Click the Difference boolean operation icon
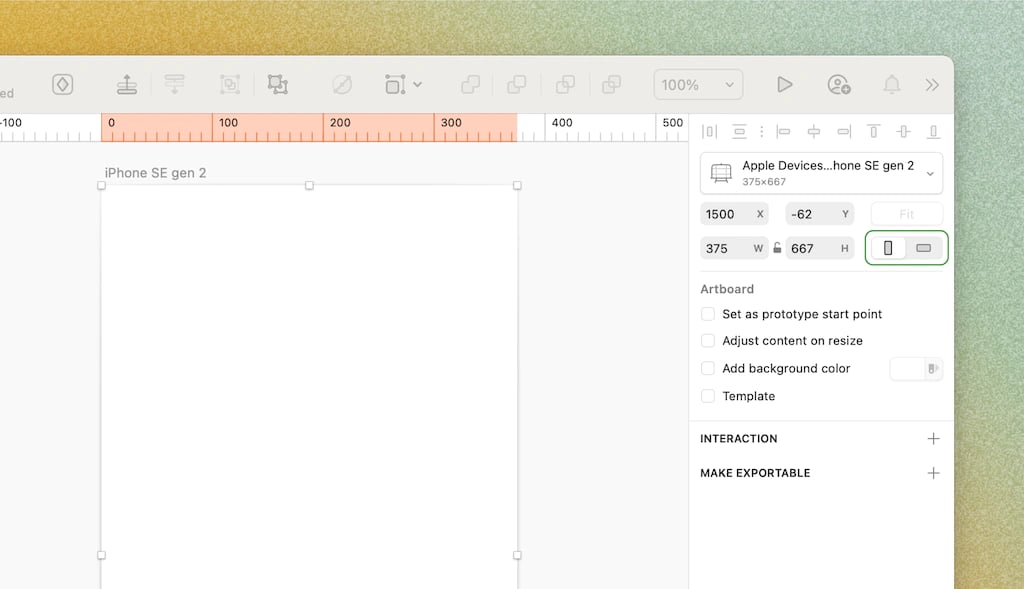Viewport: 1024px width, 589px height. pyautogui.click(x=611, y=84)
